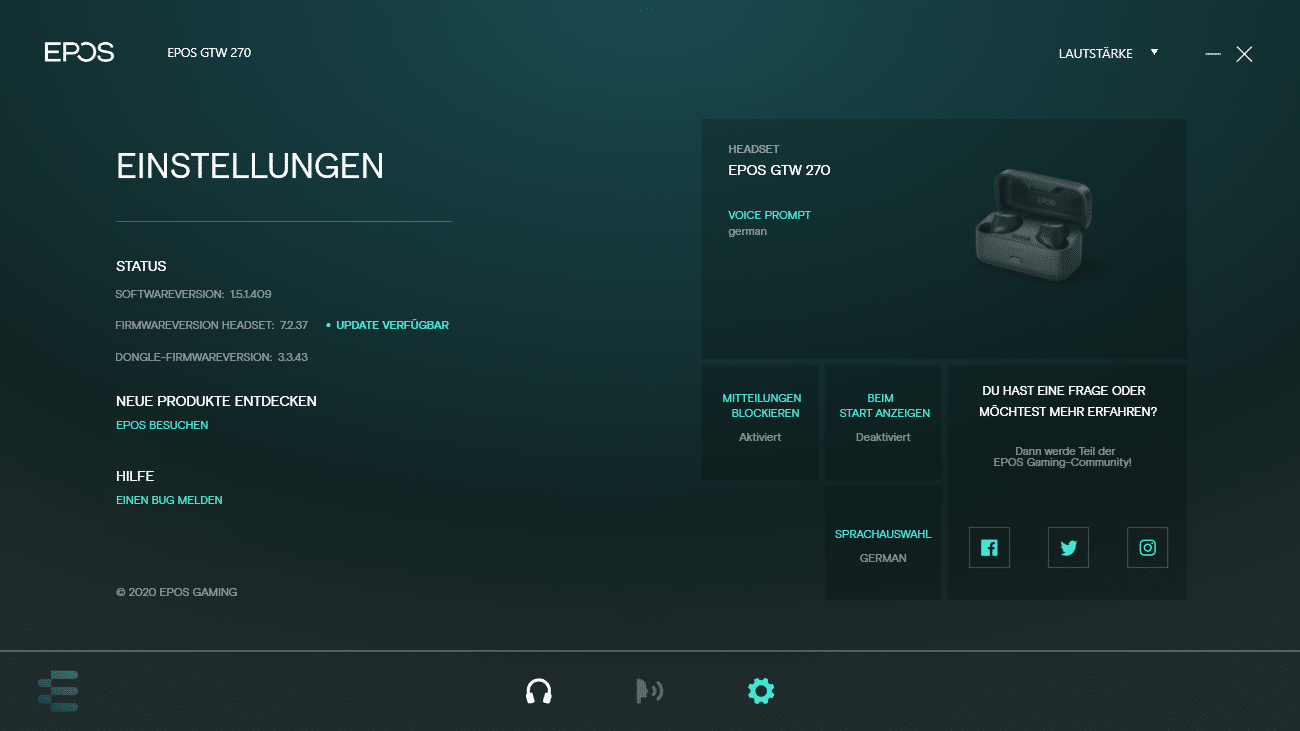The height and width of the screenshot is (731, 1300).
Task: Open the EPOS Twitter page icon
Action: tap(1068, 548)
